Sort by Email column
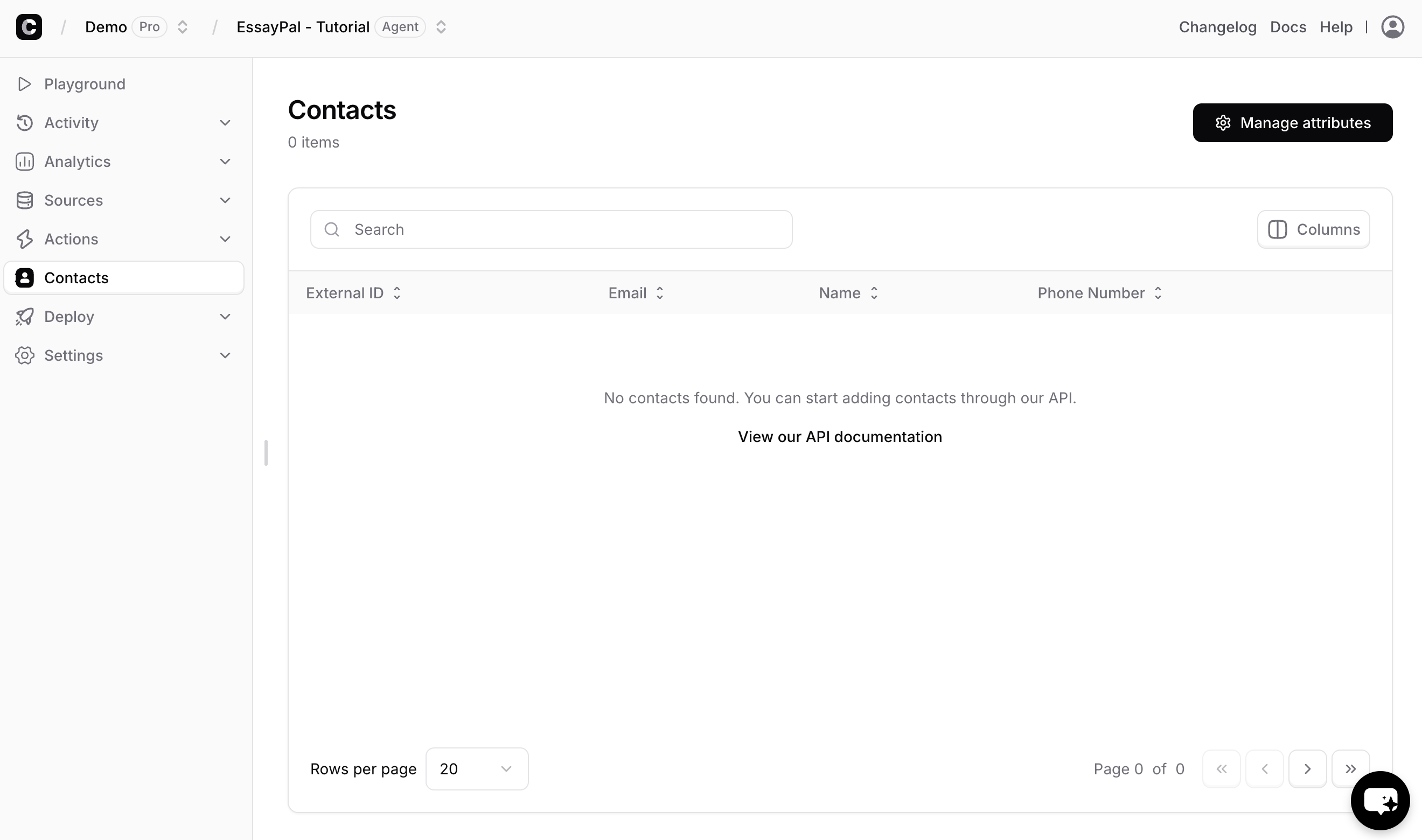Screen dimensions: 1422x840 pyautogui.click(x=635, y=292)
